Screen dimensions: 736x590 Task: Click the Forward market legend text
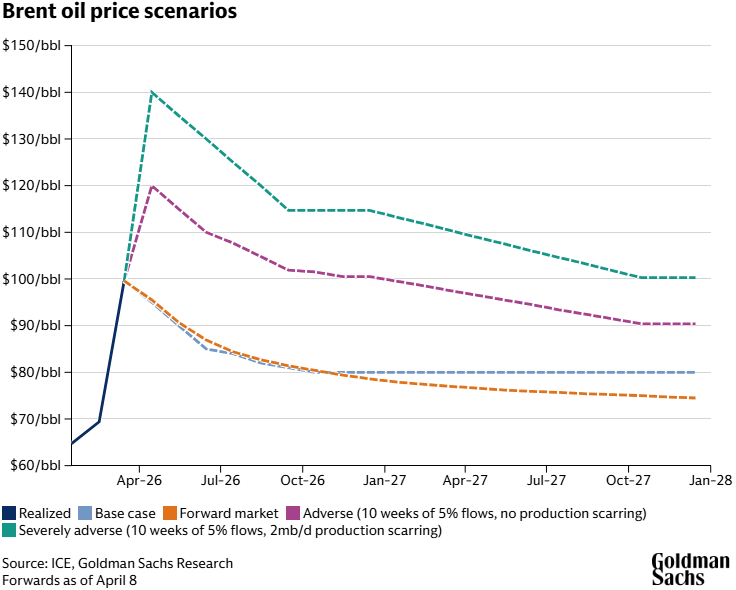[x=229, y=513]
